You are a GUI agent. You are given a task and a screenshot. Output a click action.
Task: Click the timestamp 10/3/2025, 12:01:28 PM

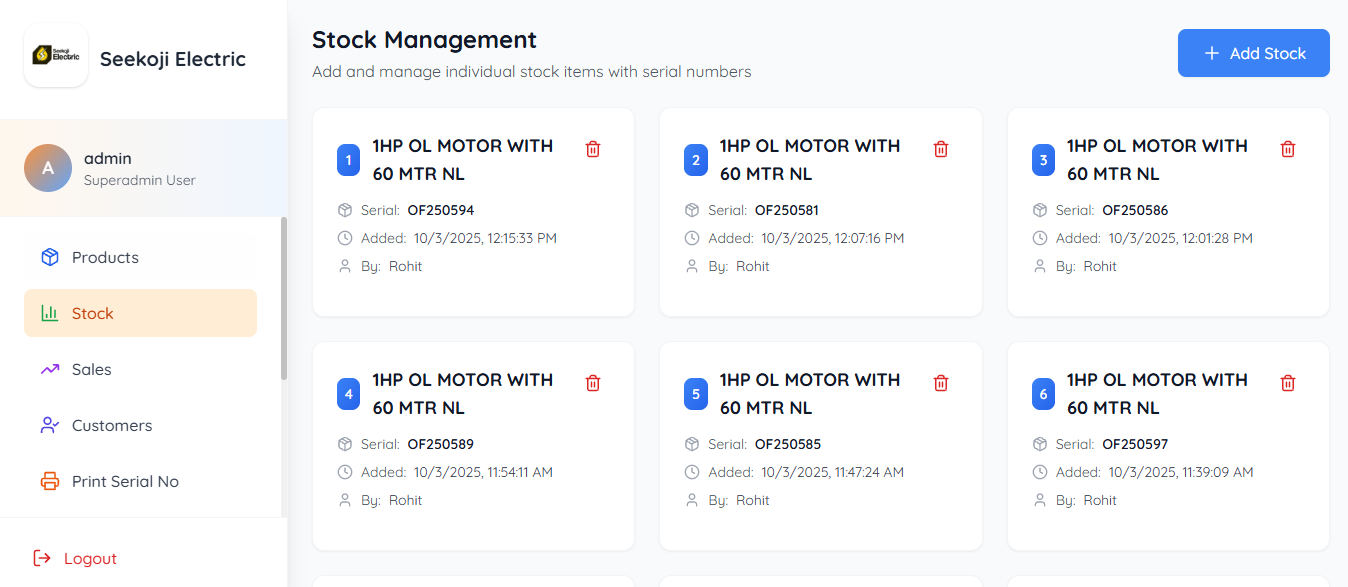pos(1181,238)
